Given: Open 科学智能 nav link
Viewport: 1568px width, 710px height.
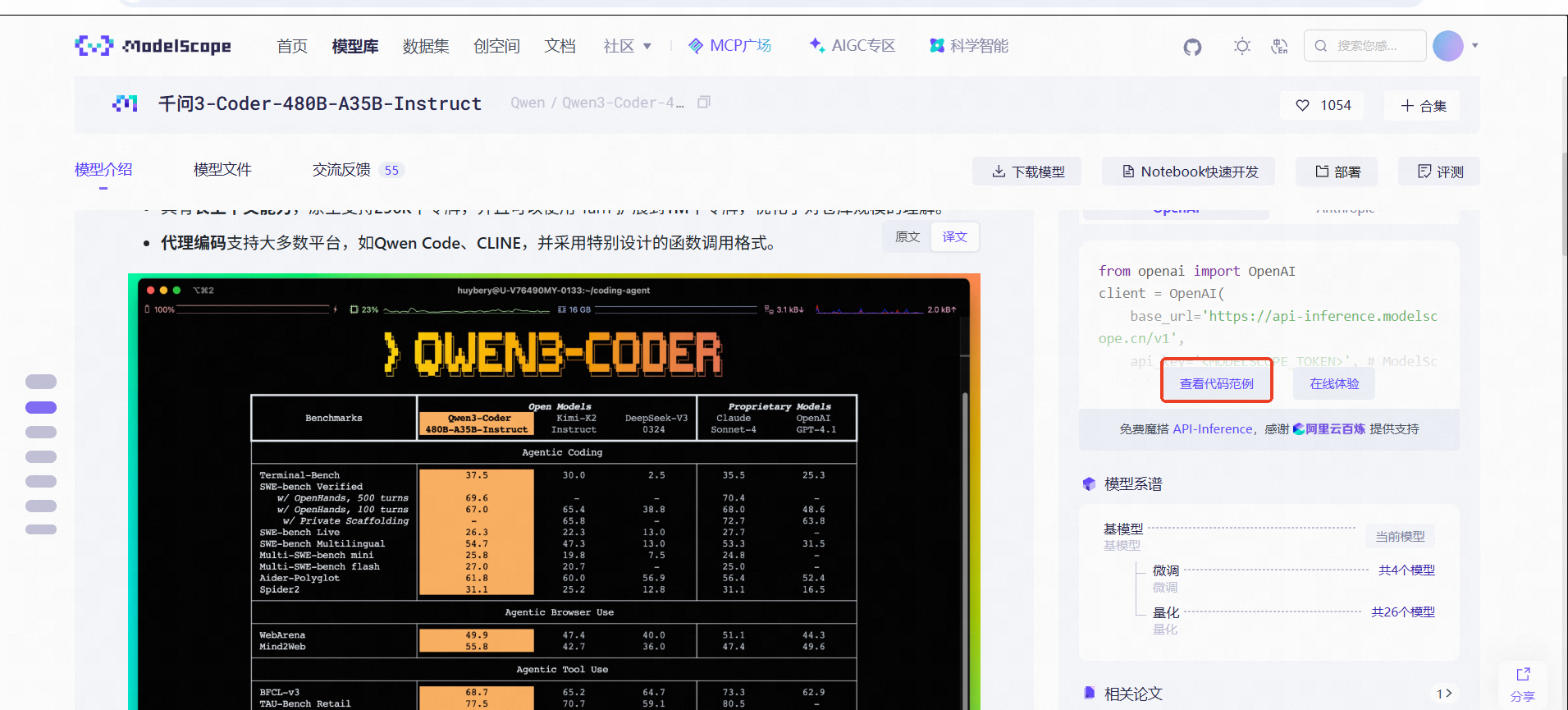Looking at the screenshot, I should pos(969,46).
